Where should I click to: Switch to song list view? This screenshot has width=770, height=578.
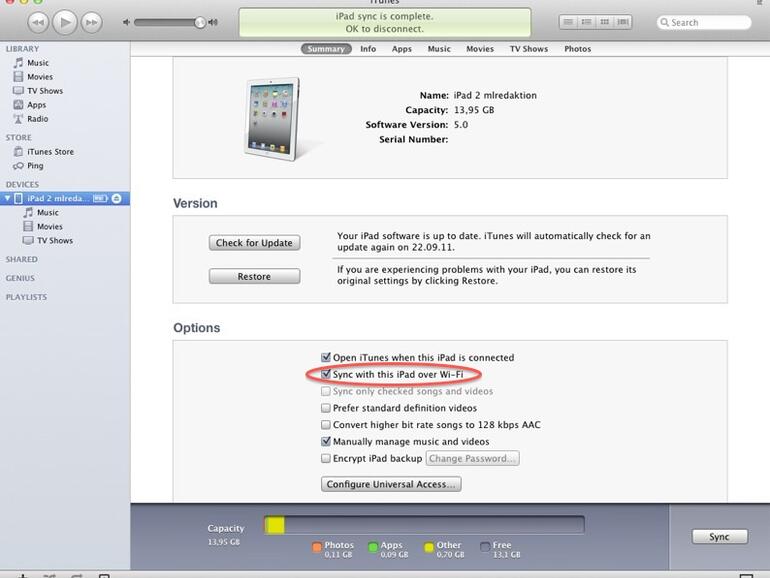(568, 22)
